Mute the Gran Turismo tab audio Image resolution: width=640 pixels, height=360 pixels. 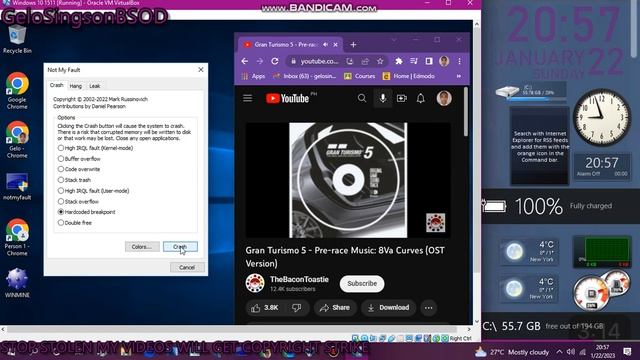tap(325, 44)
